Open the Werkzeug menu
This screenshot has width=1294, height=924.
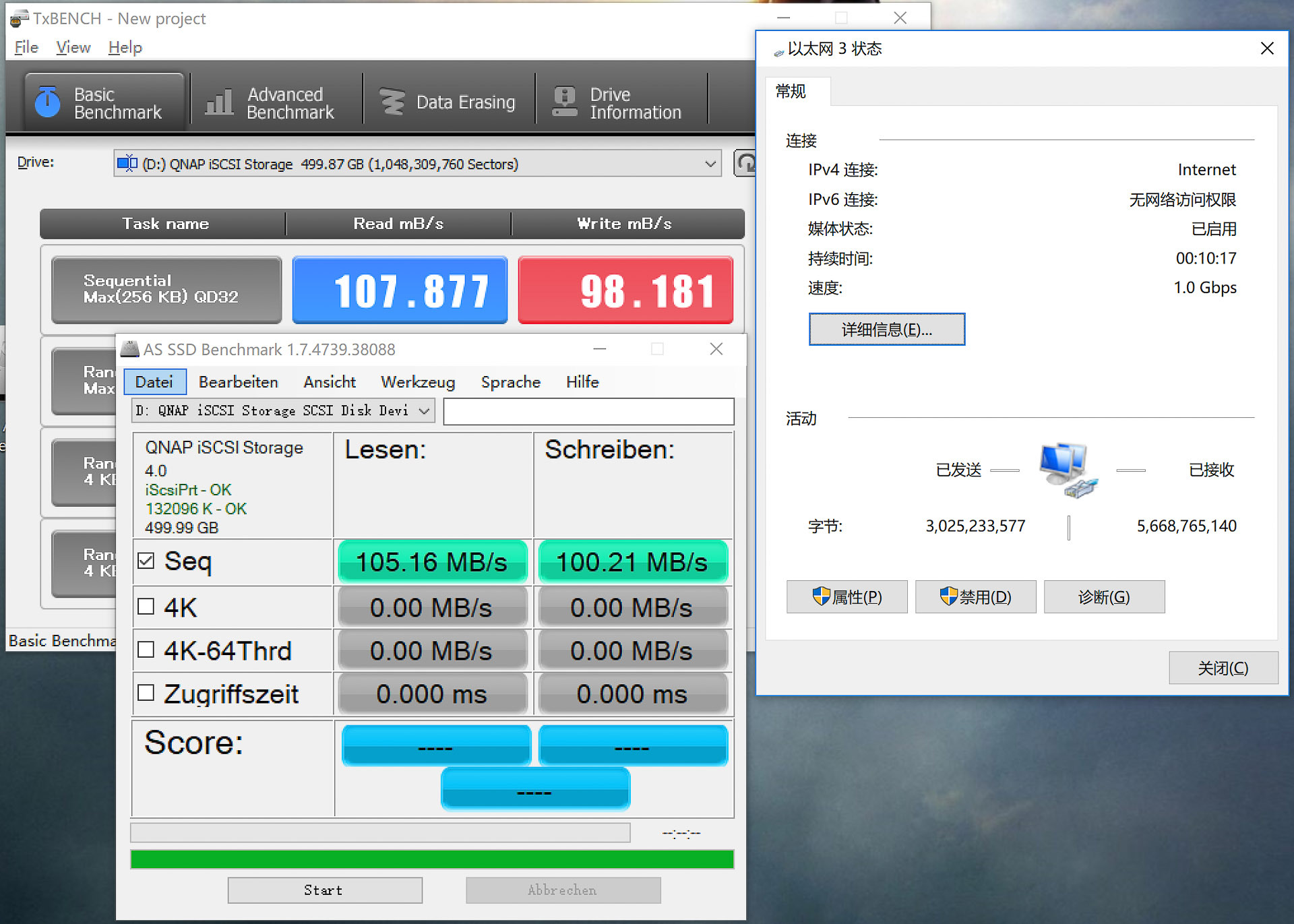[x=417, y=382]
